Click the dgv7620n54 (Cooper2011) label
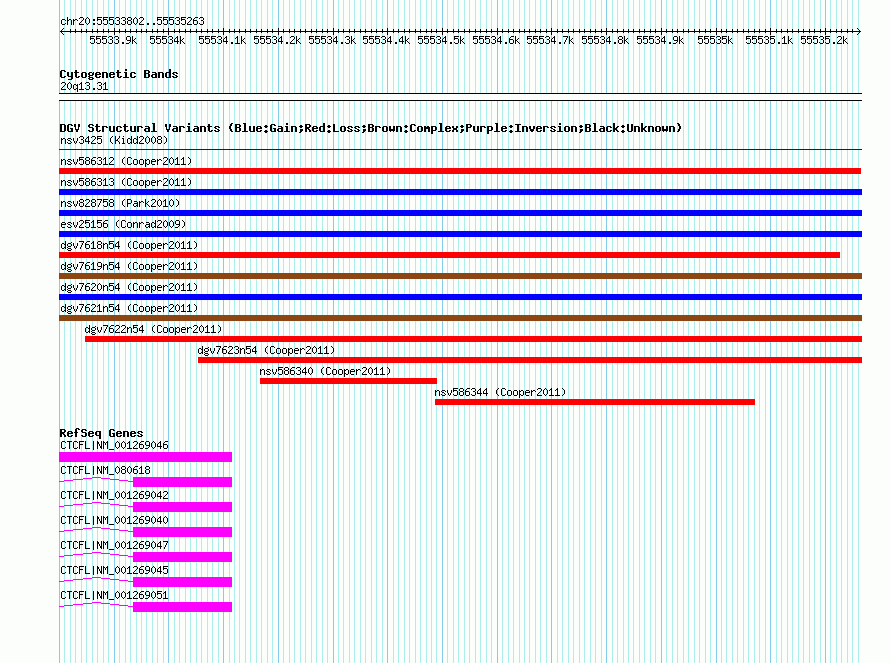The width and height of the screenshot is (890, 663). 129,287
